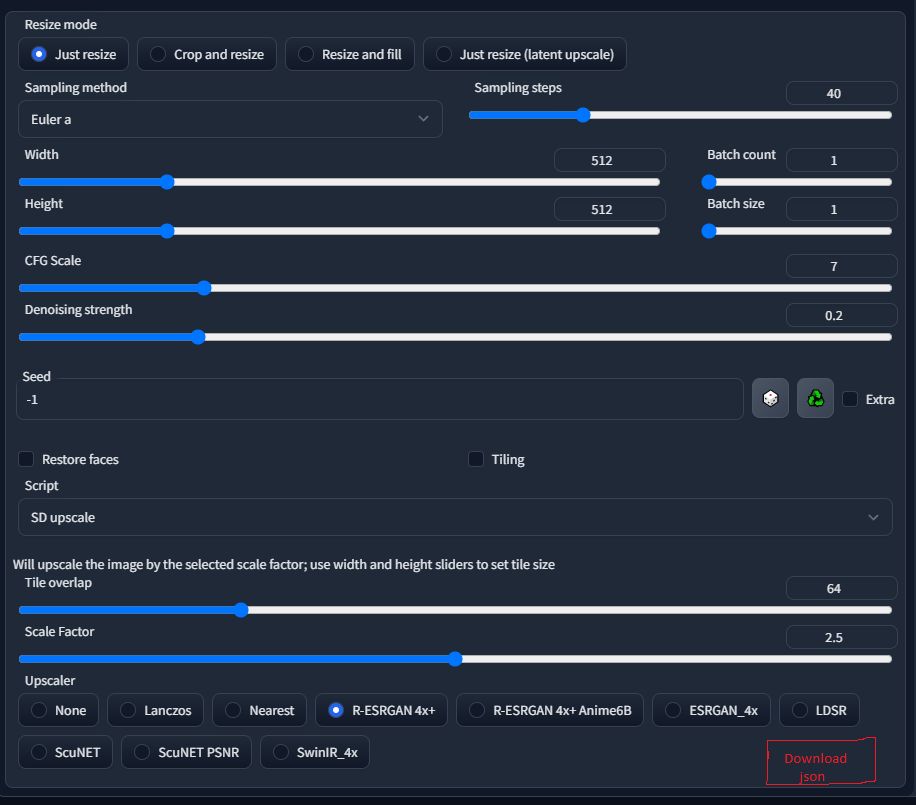Select Resize and fill mode
The image size is (916, 805).
(x=350, y=54)
